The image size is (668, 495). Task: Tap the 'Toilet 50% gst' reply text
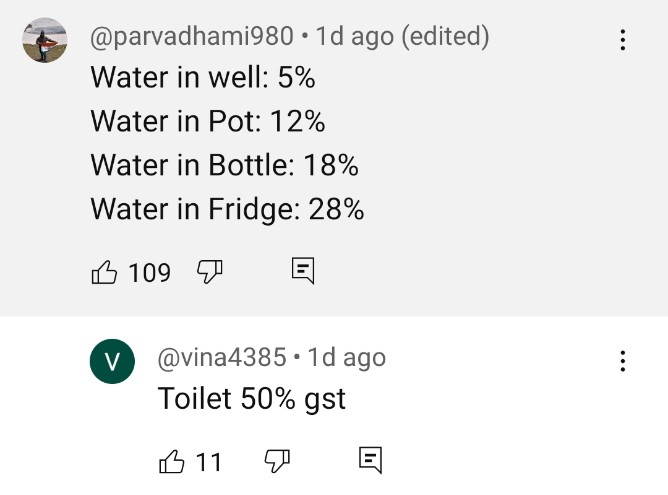click(251, 399)
